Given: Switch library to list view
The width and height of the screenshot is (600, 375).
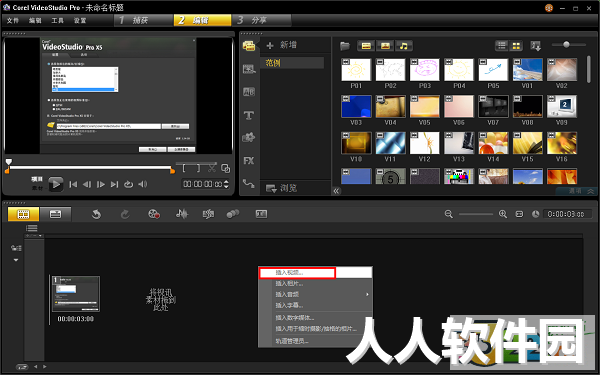Looking at the screenshot, I should click(x=502, y=46).
